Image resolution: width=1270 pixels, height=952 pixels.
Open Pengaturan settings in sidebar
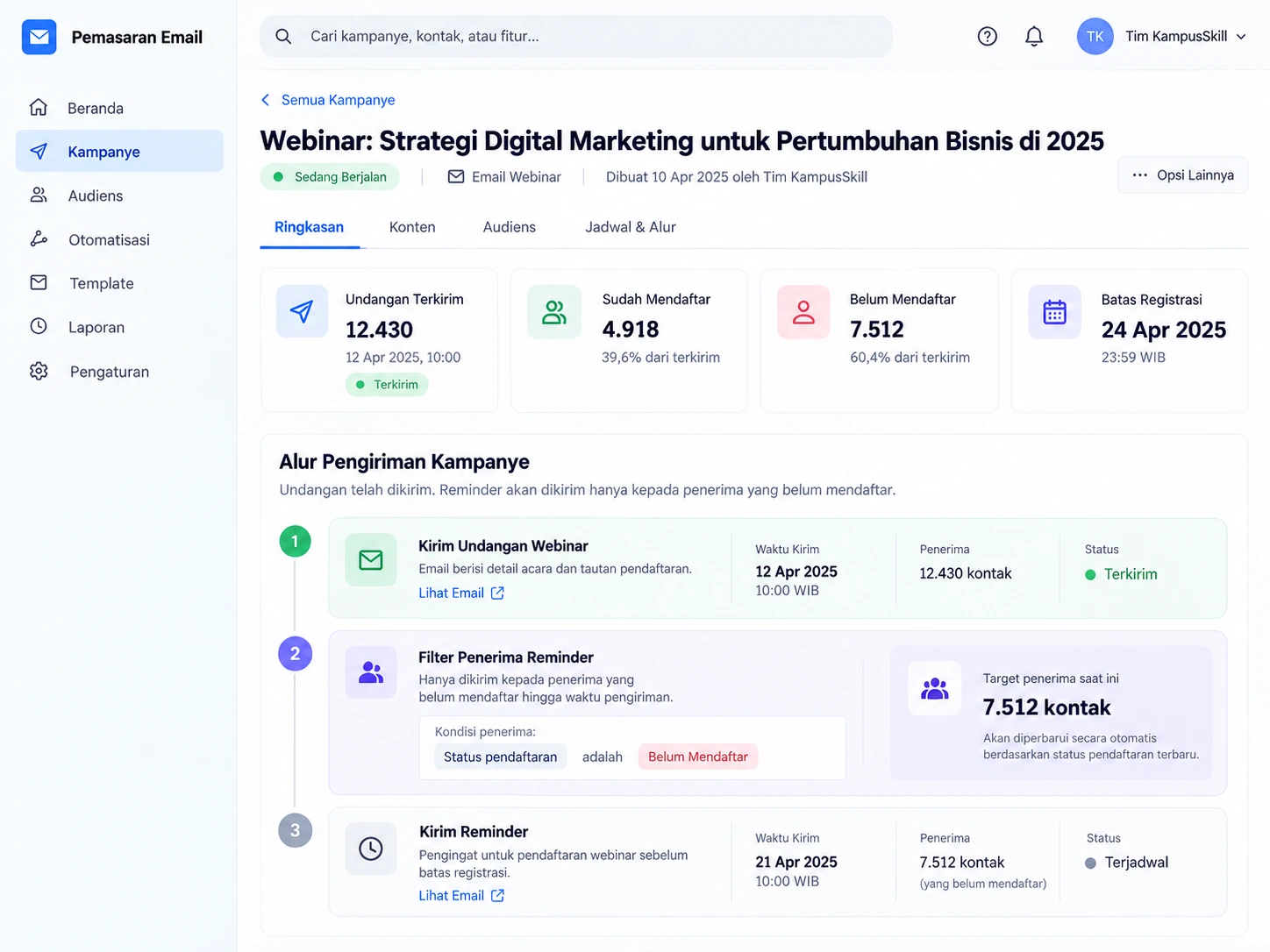click(x=119, y=372)
